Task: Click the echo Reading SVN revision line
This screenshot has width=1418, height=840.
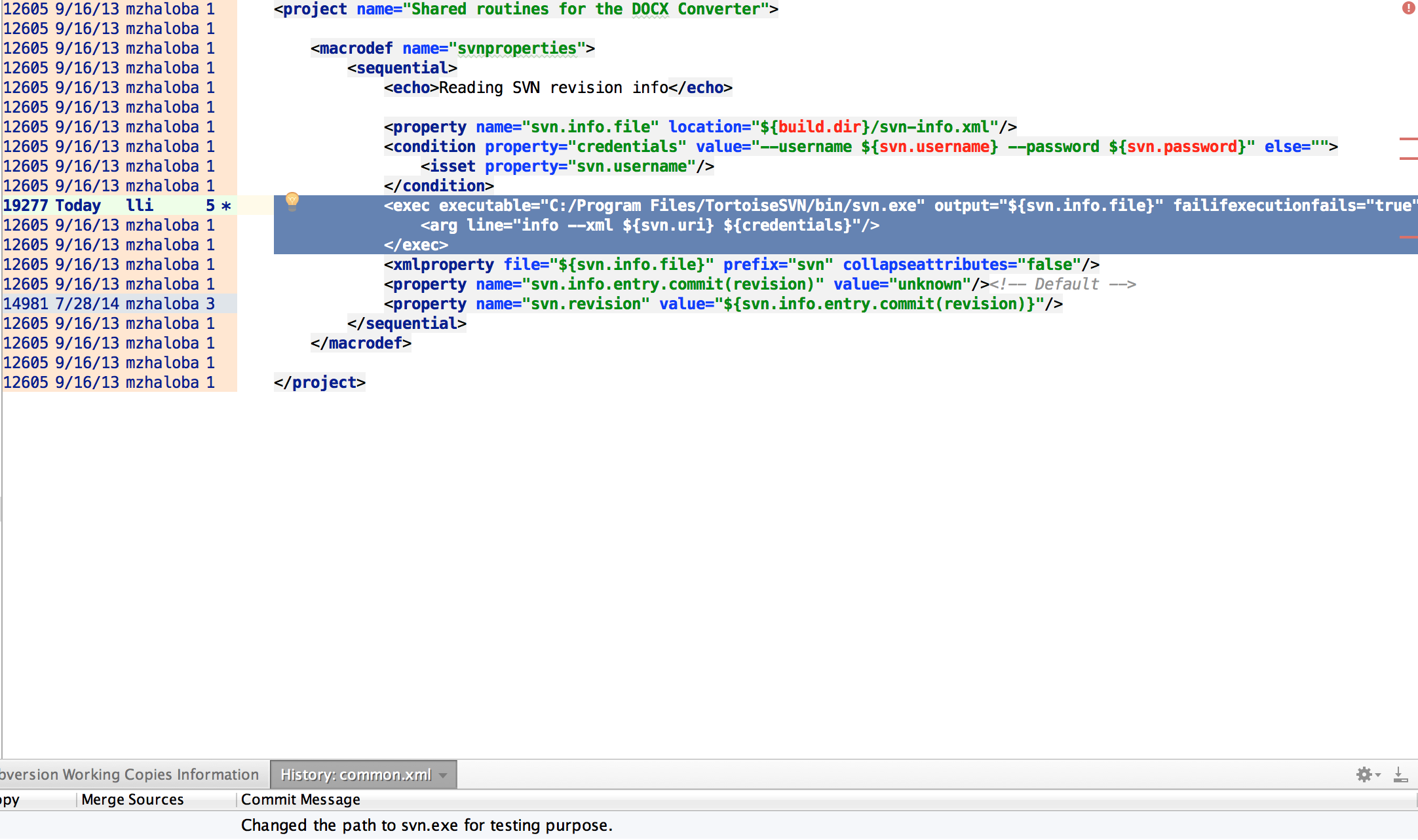Action: pos(558,87)
